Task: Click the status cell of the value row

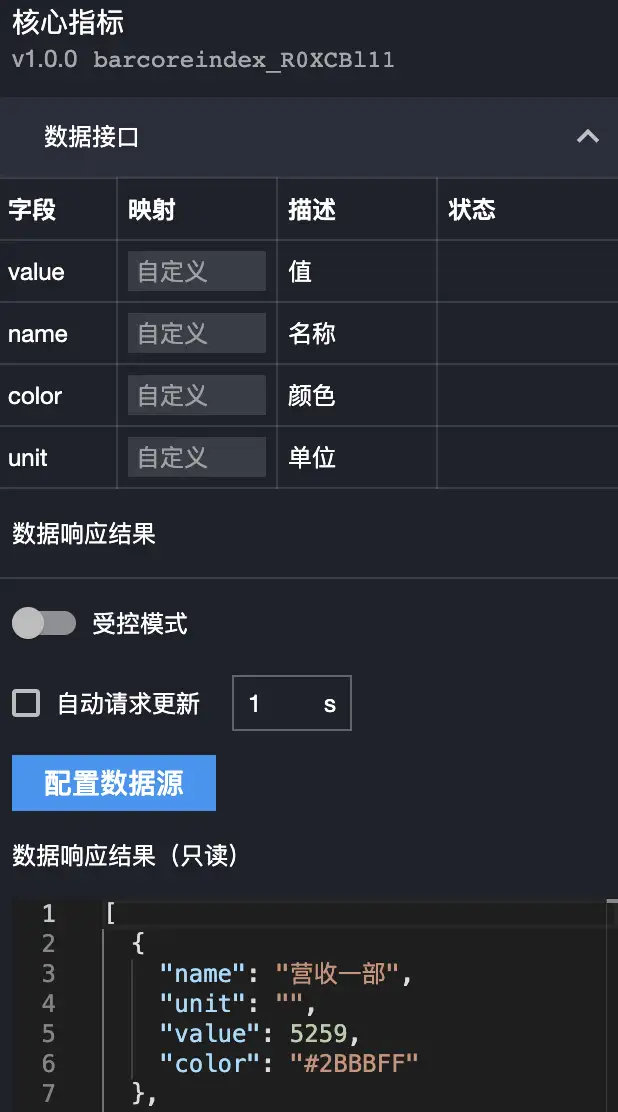Action: 526,272
